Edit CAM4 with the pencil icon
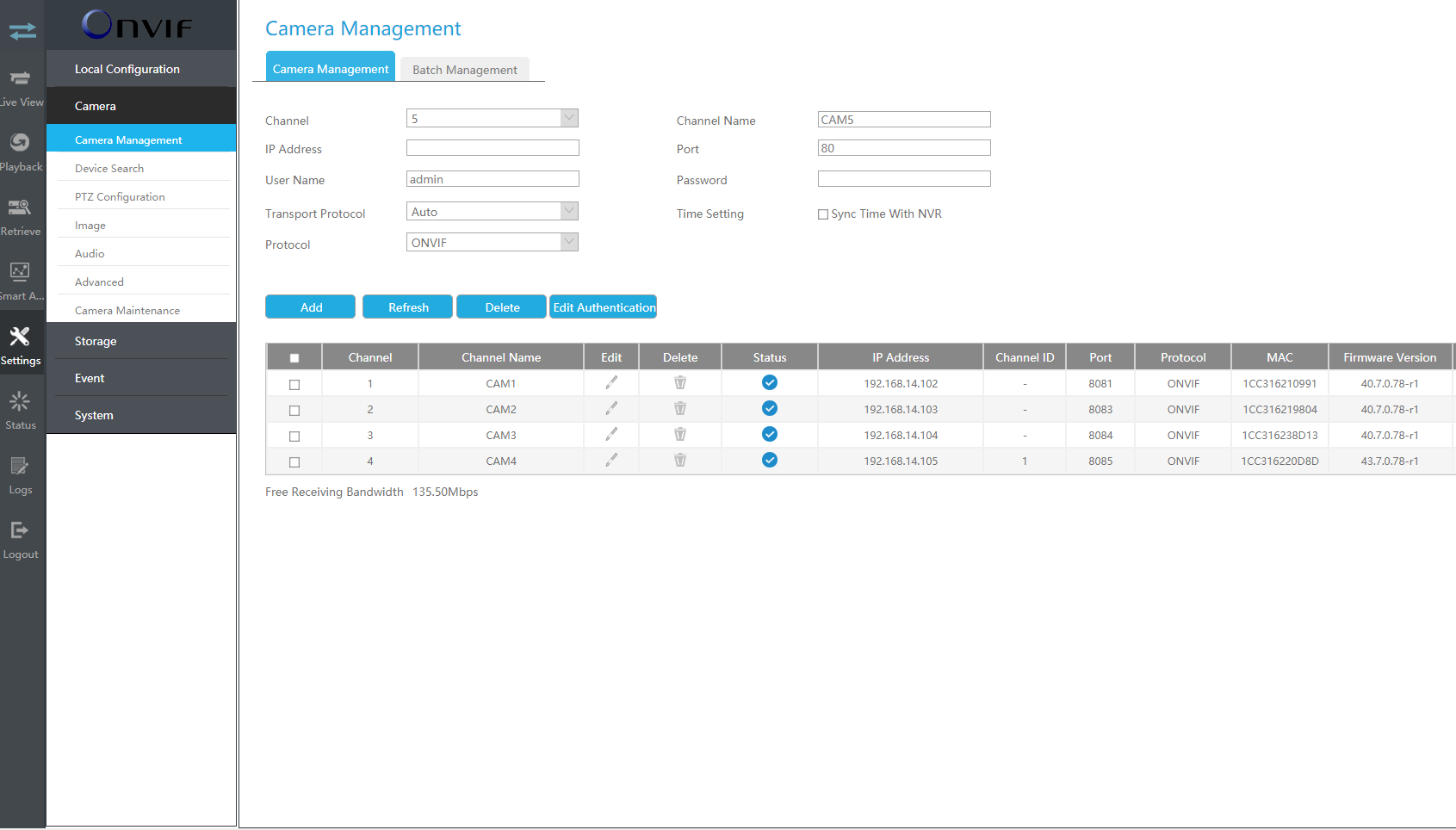The image size is (1456, 830). 611,460
